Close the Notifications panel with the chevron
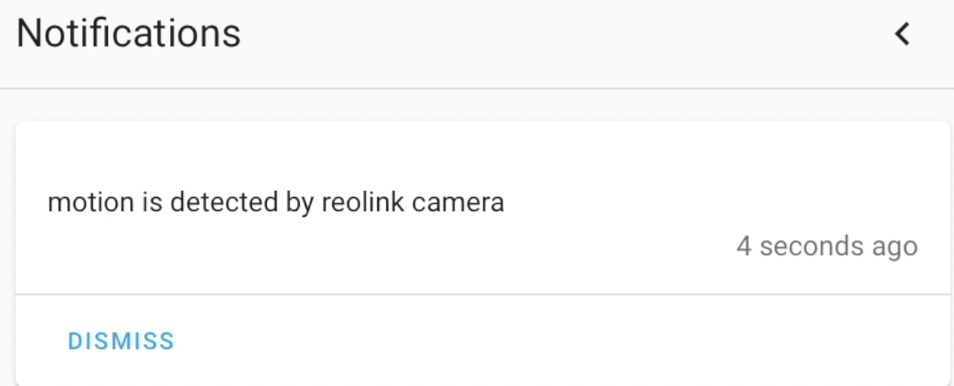The width and height of the screenshot is (954, 386). pos(903,33)
